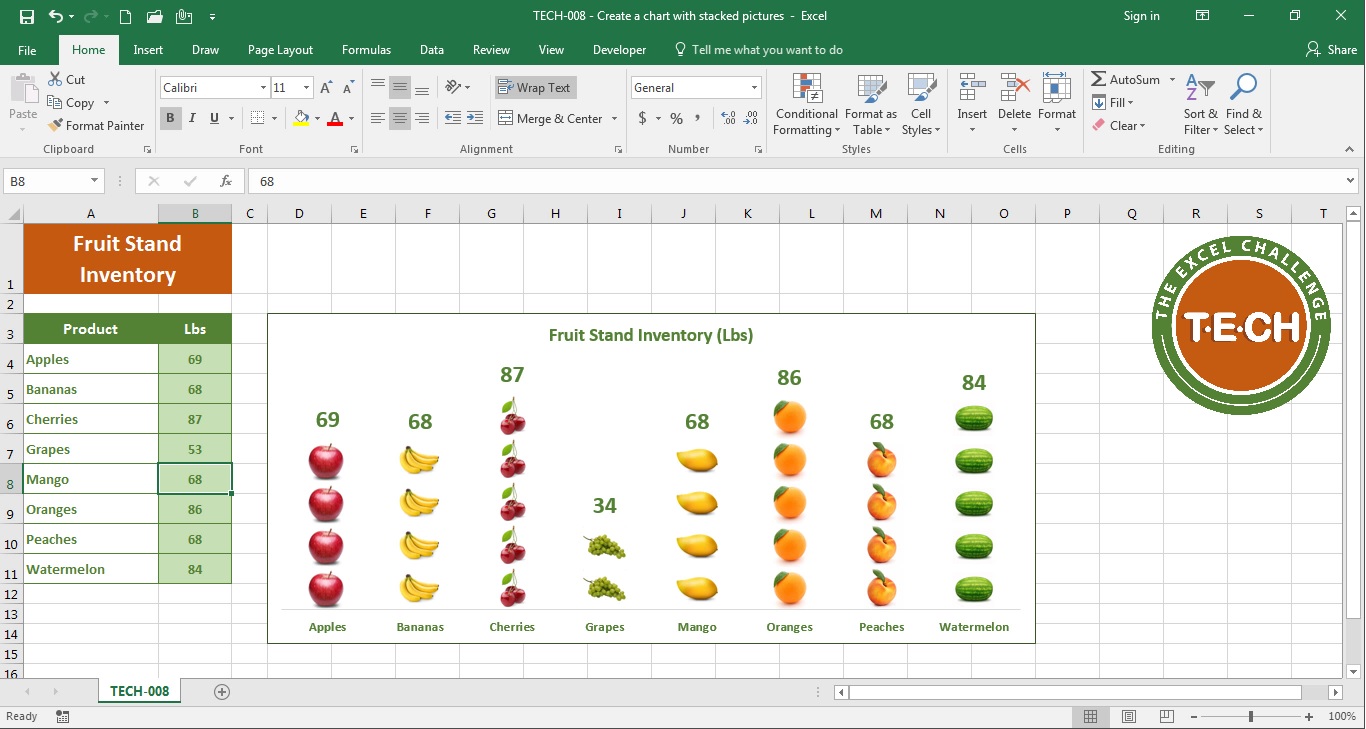Open the General number format dropdown

(754, 88)
